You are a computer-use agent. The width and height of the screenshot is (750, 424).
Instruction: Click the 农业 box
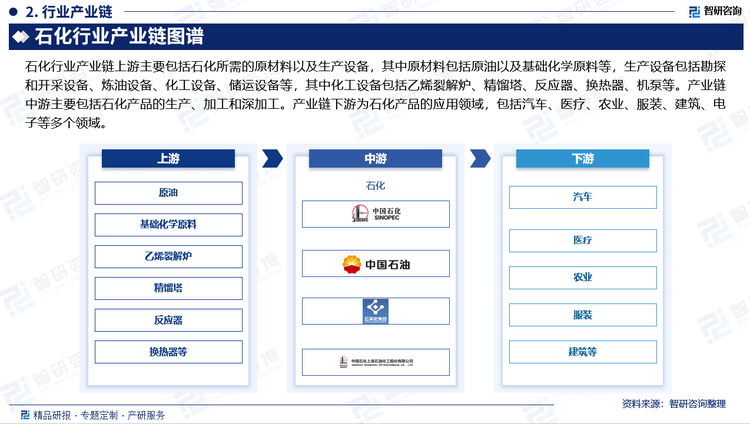pyautogui.click(x=583, y=278)
